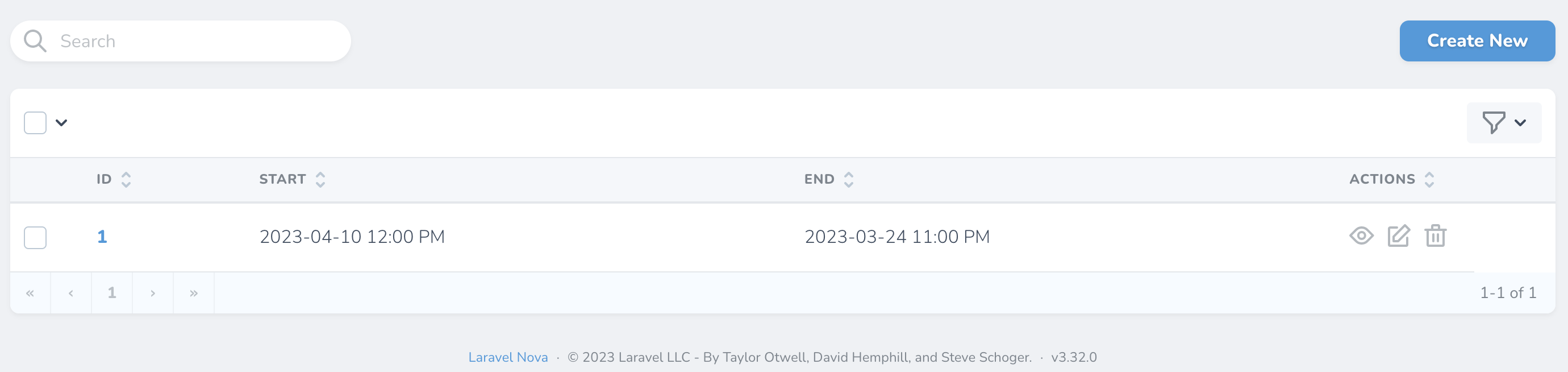
Task: Open the Laravel Nova footer link
Action: 508,357
